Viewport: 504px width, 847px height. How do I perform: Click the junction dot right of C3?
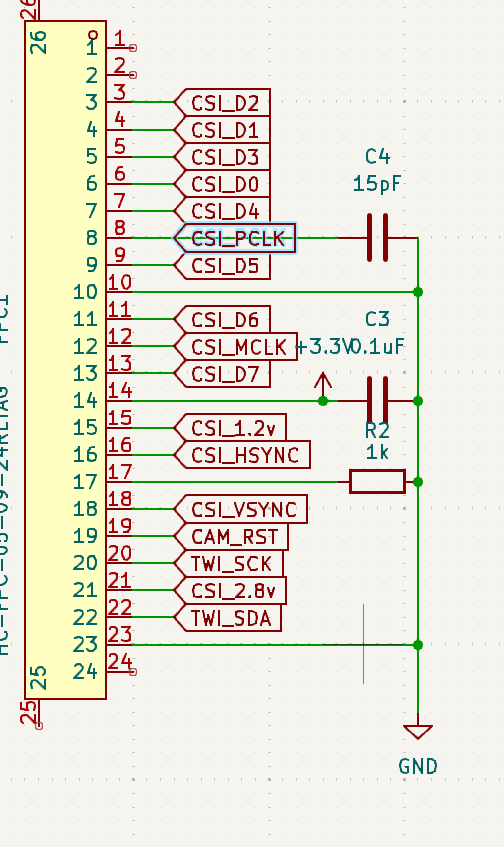(418, 401)
